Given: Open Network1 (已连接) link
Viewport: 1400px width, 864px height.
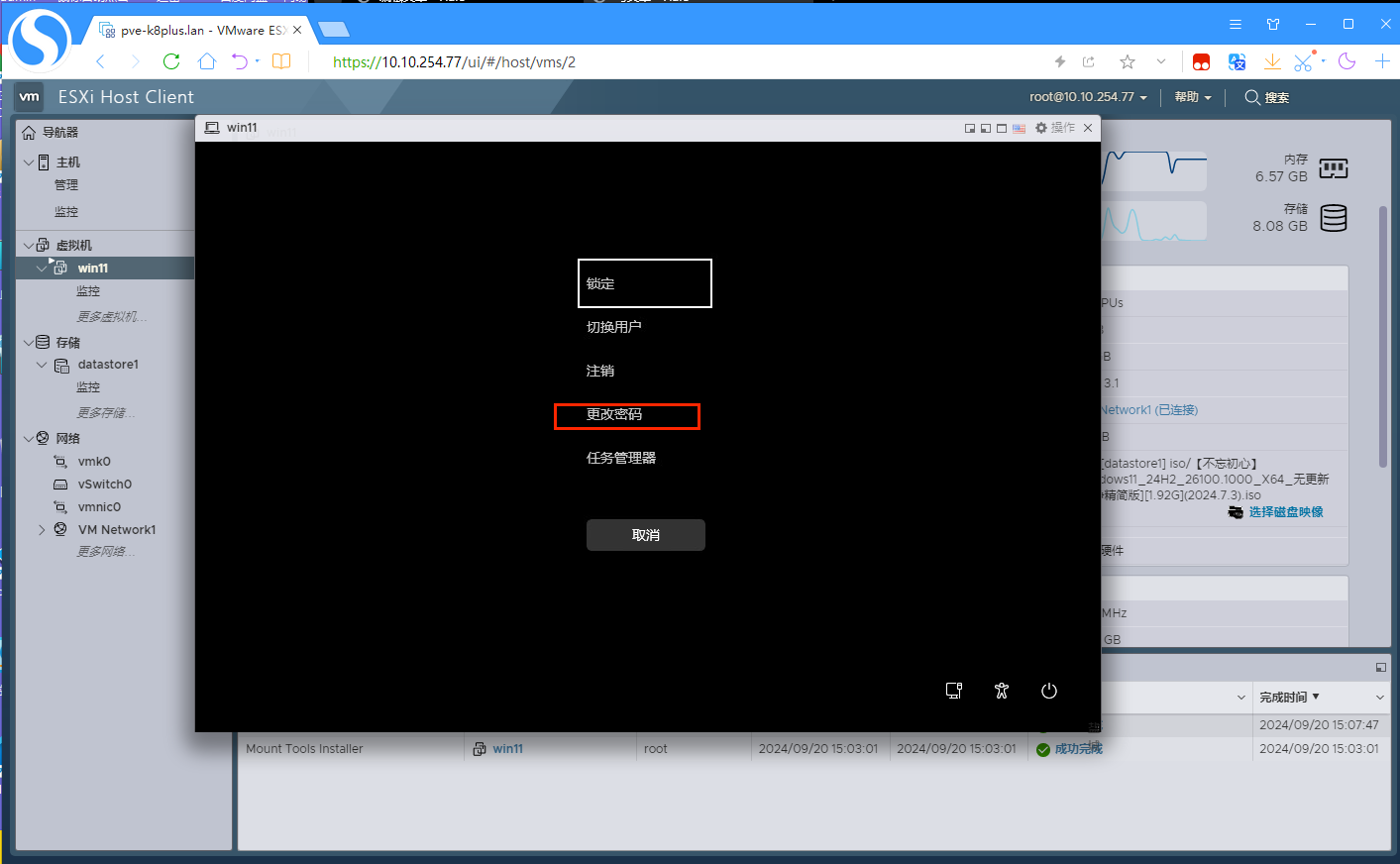Looking at the screenshot, I should (1149, 410).
